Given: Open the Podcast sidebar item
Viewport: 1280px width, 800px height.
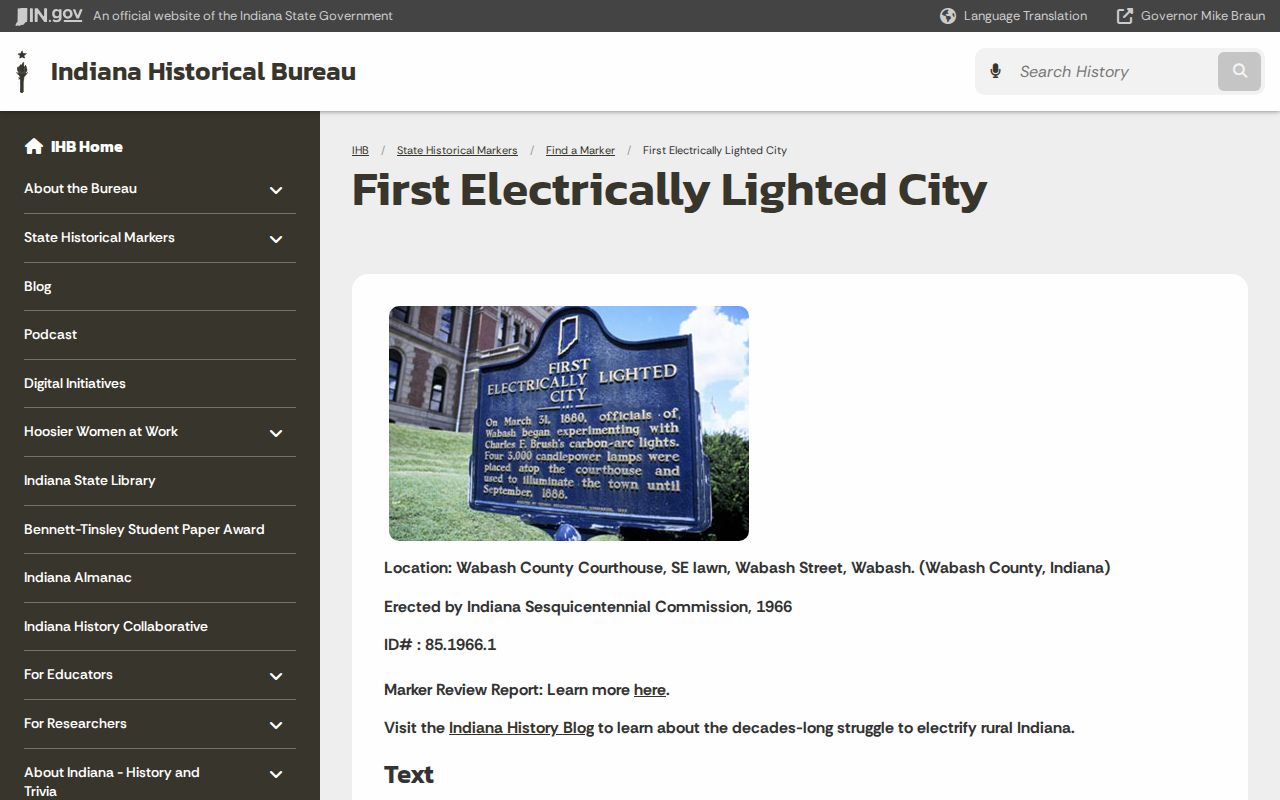Looking at the screenshot, I should tap(160, 335).
